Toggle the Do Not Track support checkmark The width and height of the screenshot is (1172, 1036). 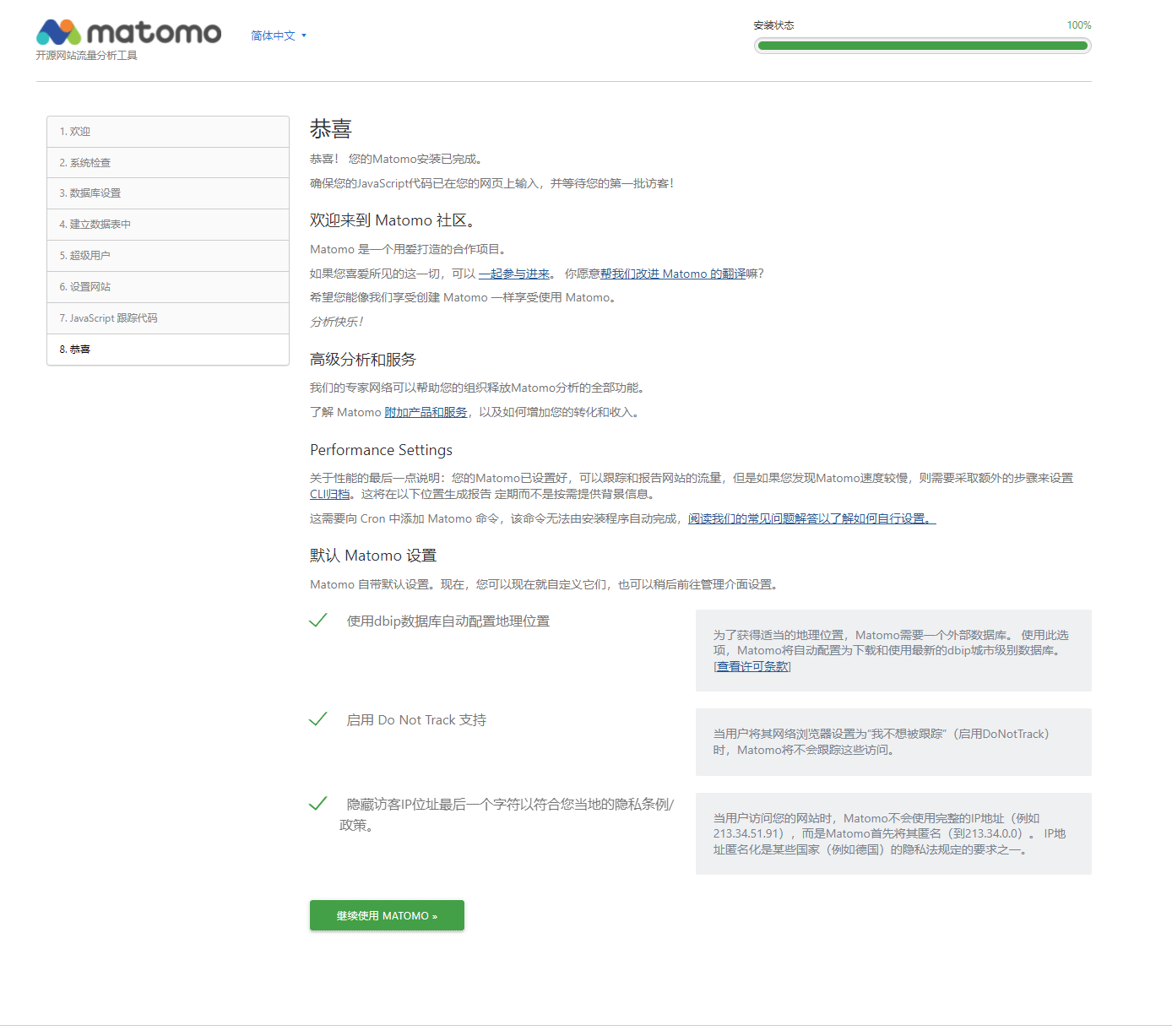318,719
